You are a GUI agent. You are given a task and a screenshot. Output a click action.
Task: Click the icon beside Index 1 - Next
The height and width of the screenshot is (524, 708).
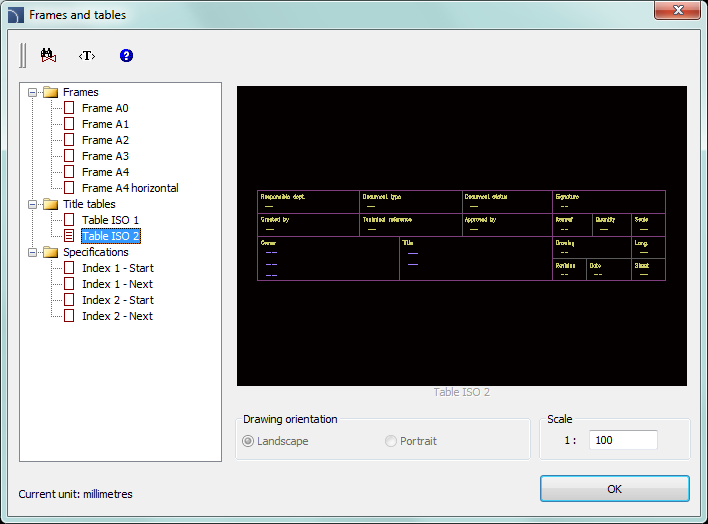pyautogui.click(x=69, y=284)
